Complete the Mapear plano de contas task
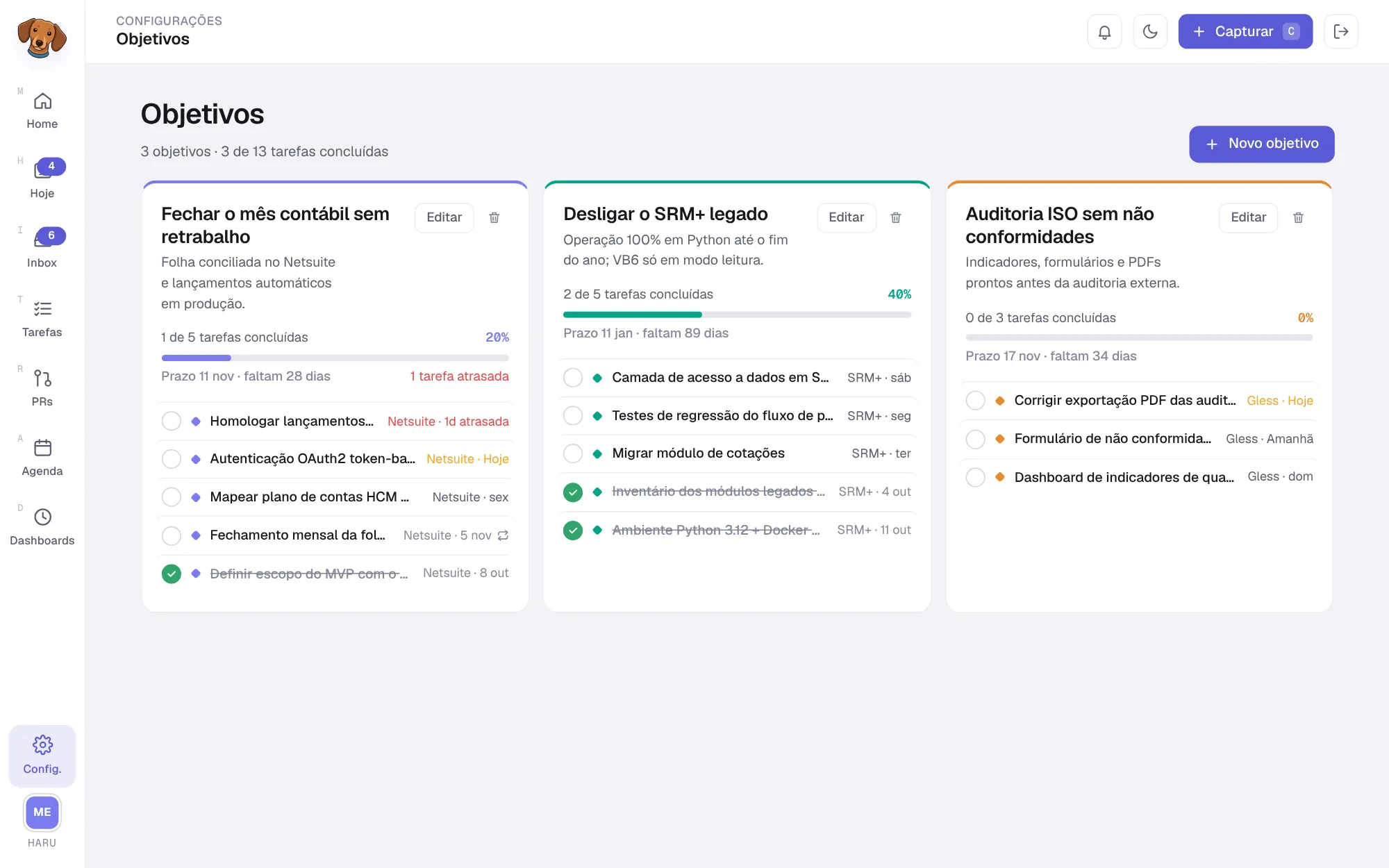This screenshot has width=1389, height=868. pyautogui.click(x=172, y=497)
